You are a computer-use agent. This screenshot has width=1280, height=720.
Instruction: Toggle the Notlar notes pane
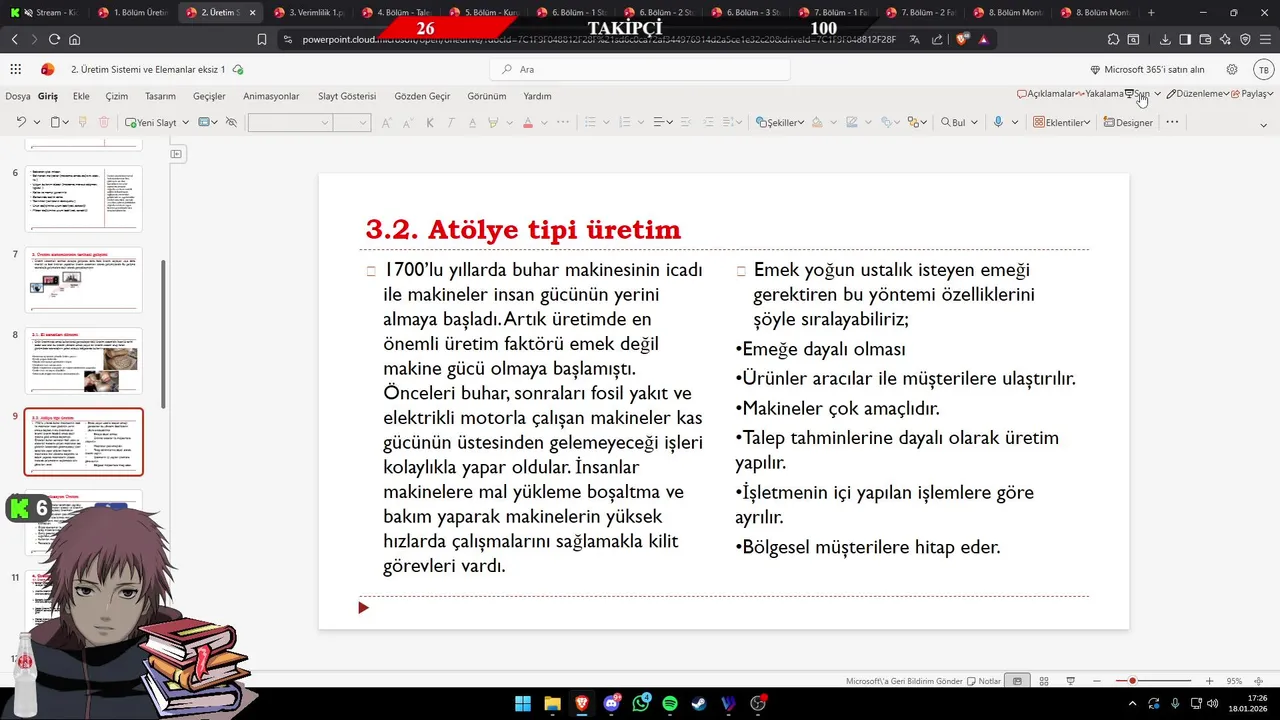(984, 681)
